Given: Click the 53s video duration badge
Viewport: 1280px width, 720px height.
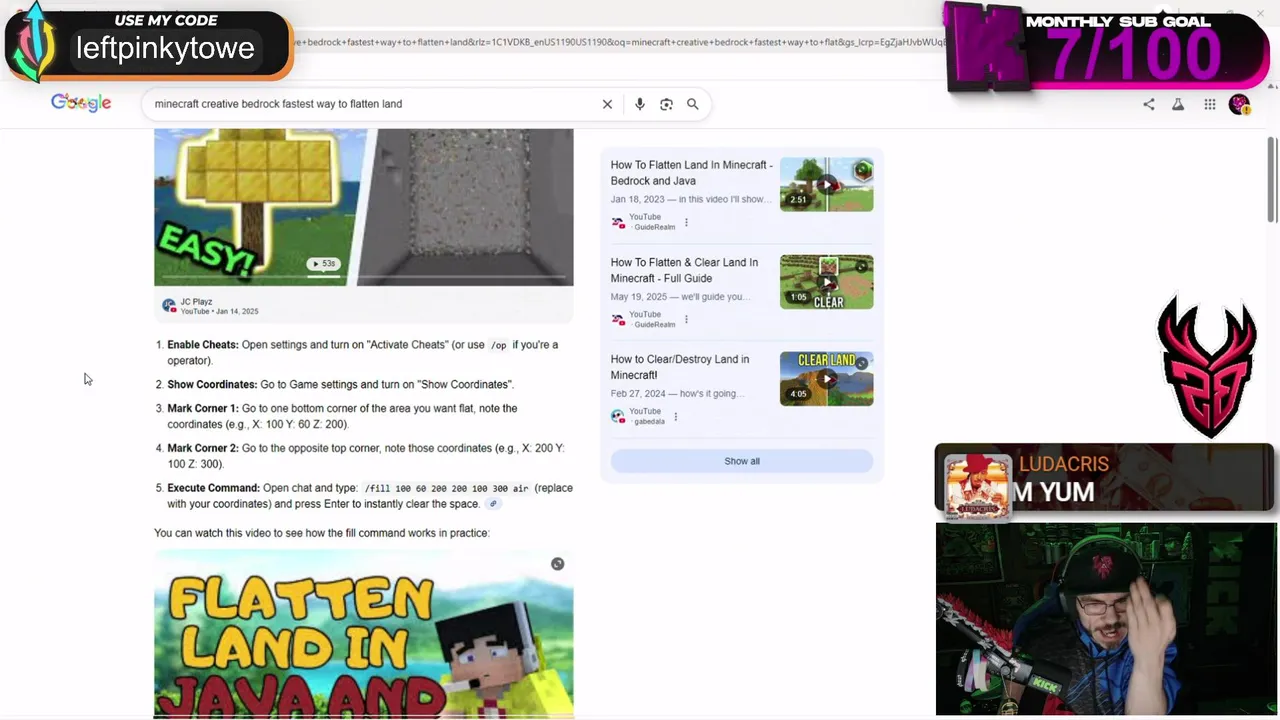Looking at the screenshot, I should (323, 264).
